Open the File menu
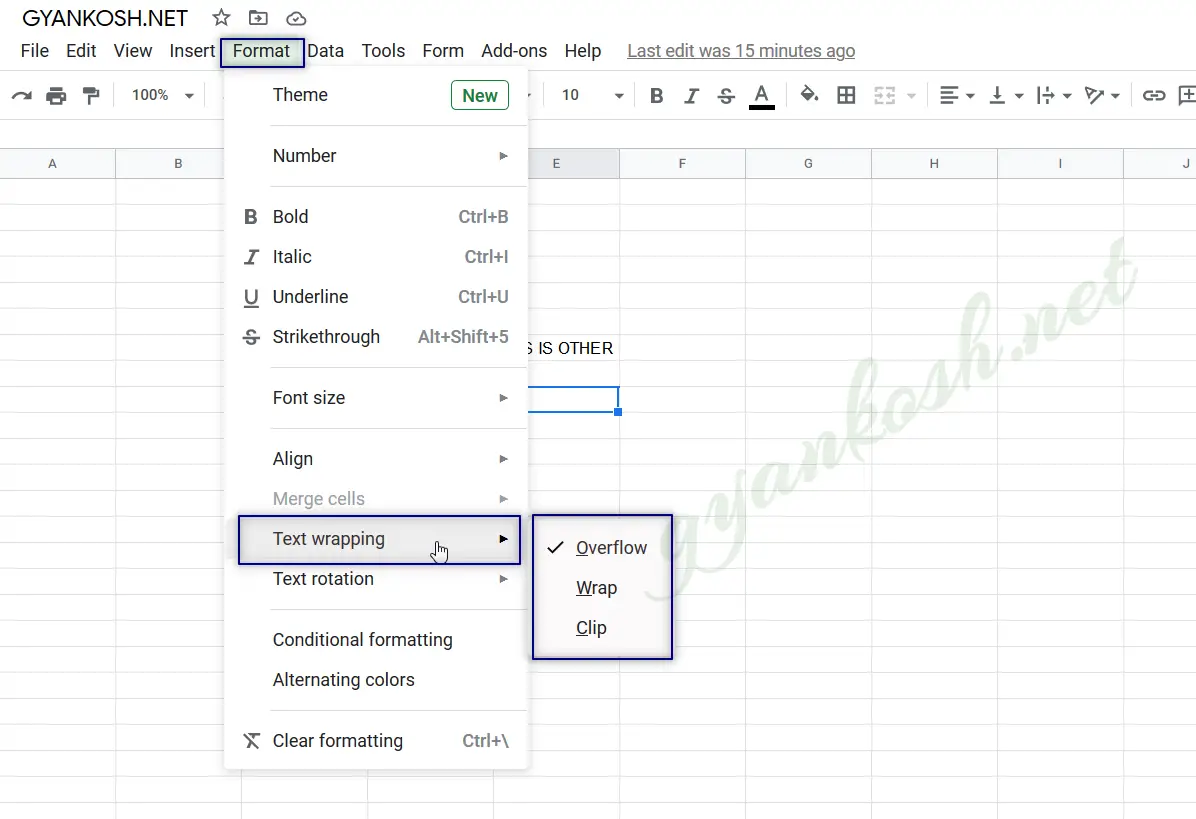Image resolution: width=1196 pixels, height=819 pixels. (x=34, y=51)
